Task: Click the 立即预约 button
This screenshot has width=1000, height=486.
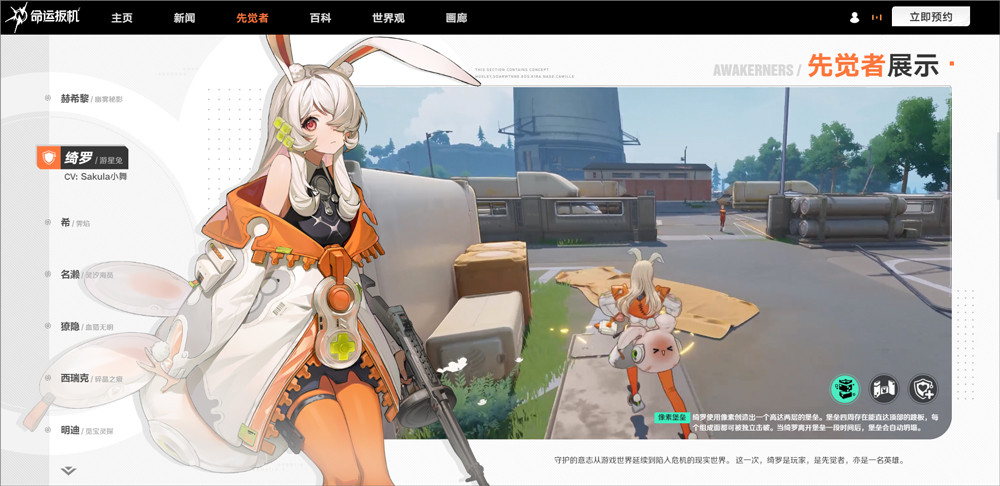Action: click(930, 17)
